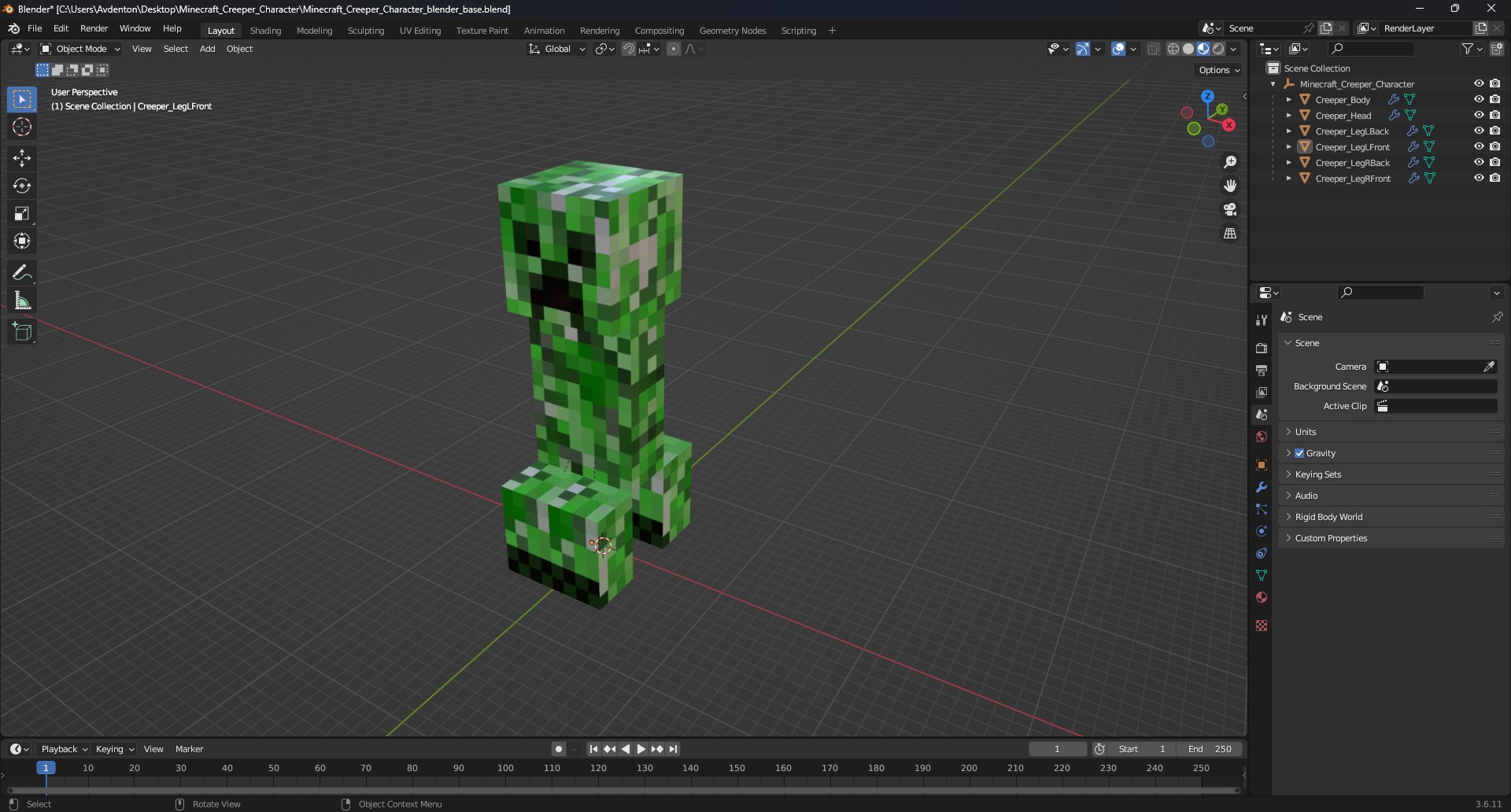The height and width of the screenshot is (812, 1511).
Task: Open the Physics properties tab
Action: pos(1262,531)
